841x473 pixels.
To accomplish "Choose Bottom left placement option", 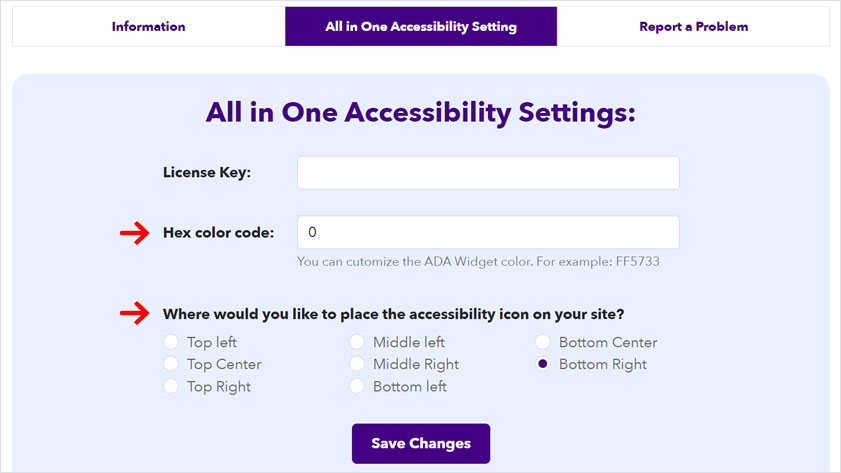I will pyautogui.click(x=357, y=387).
